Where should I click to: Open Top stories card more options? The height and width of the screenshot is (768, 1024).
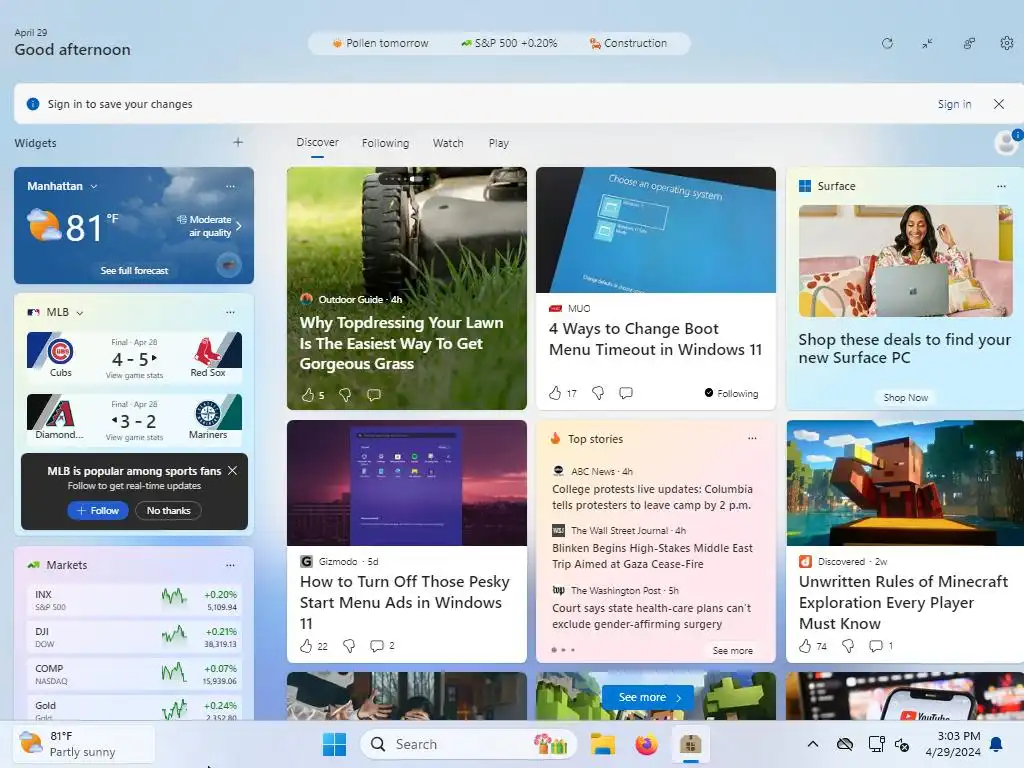(752, 438)
